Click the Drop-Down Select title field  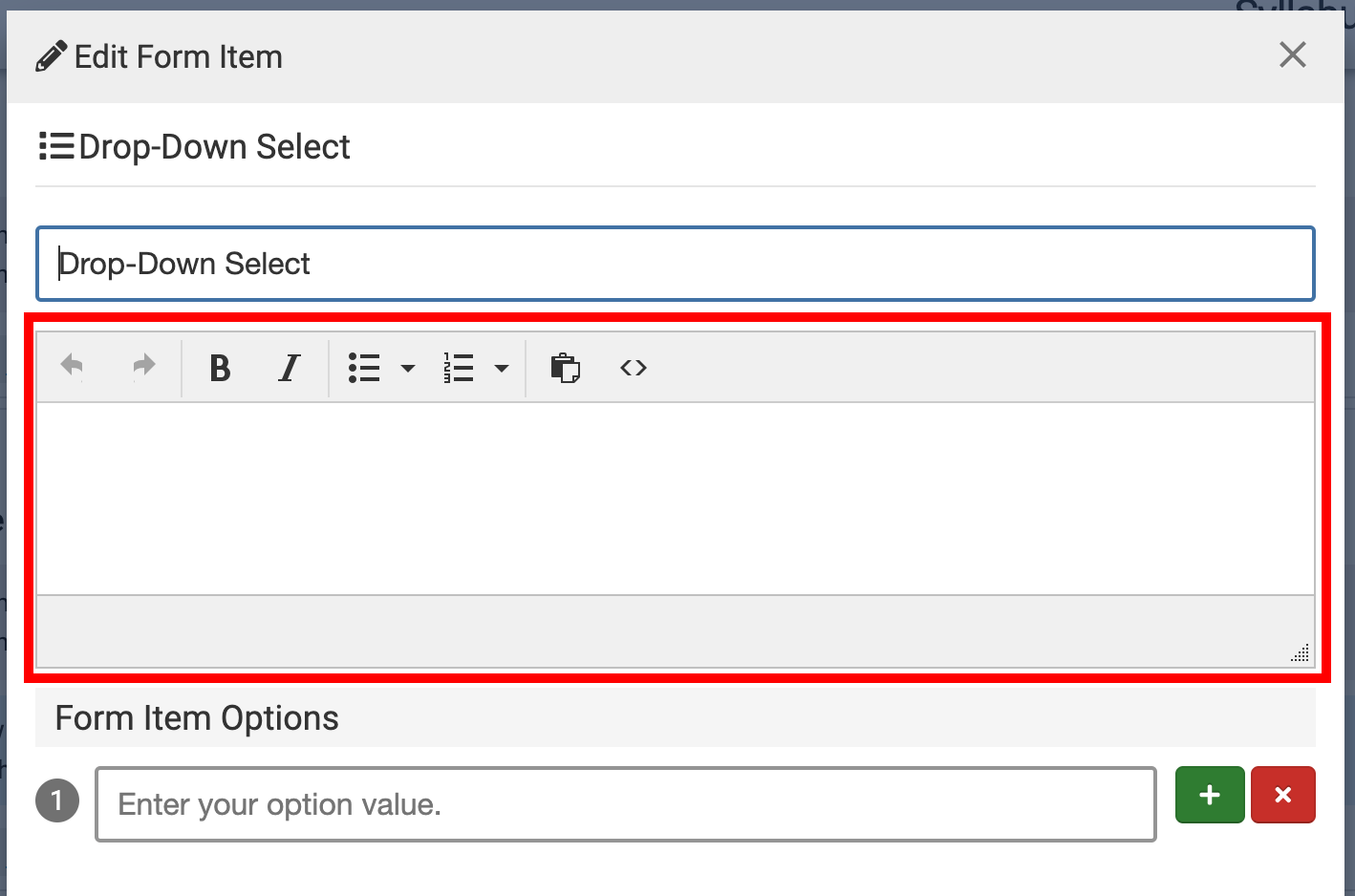tap(675, 264)
